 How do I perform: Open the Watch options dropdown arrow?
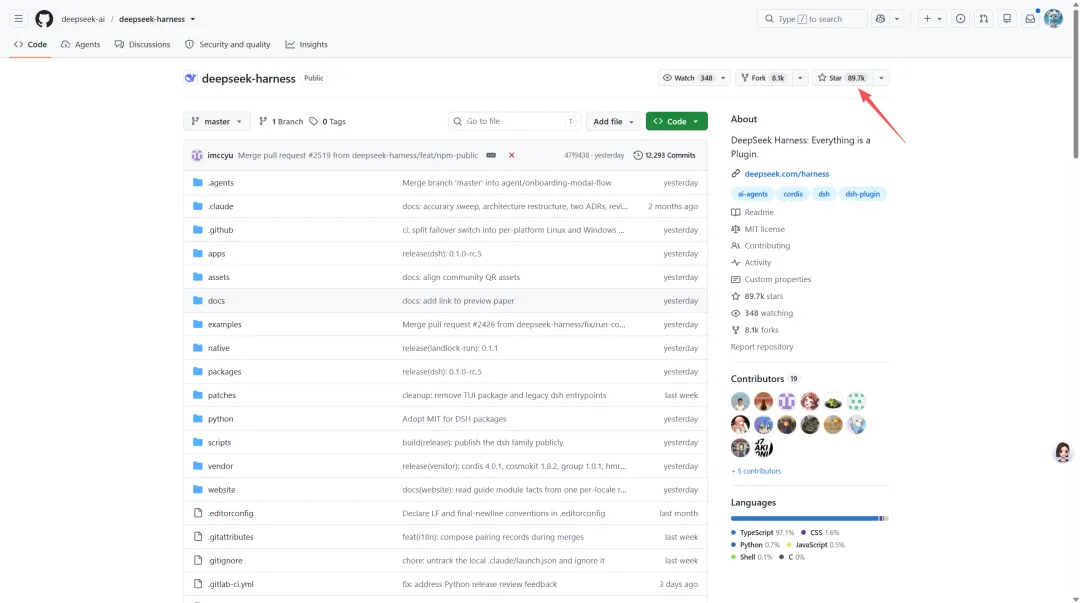coord(723,78)
